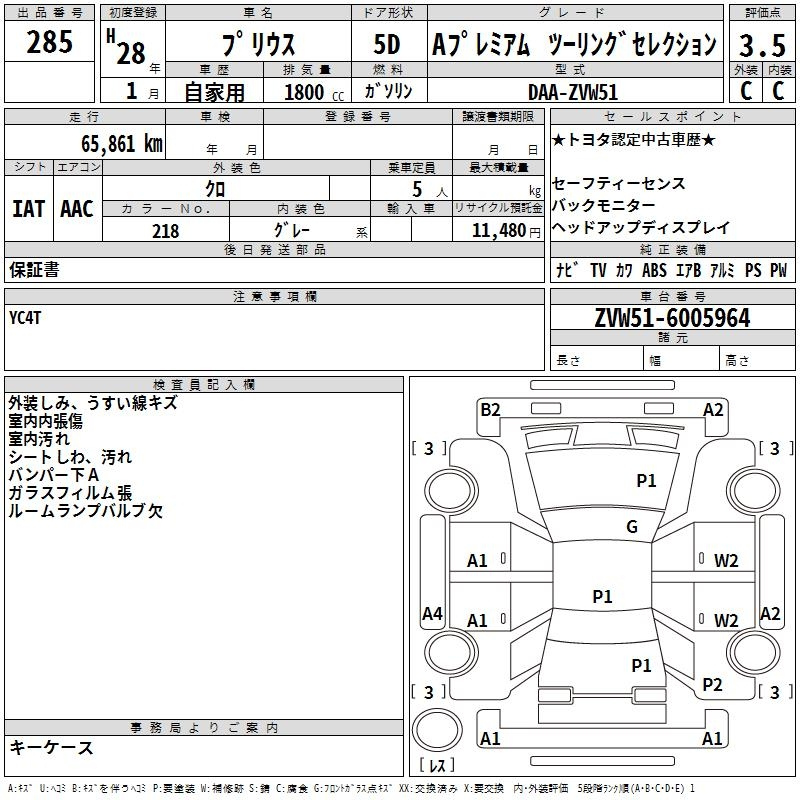
Task: Click the キーケース office notice entry
Action: (51, 747)
